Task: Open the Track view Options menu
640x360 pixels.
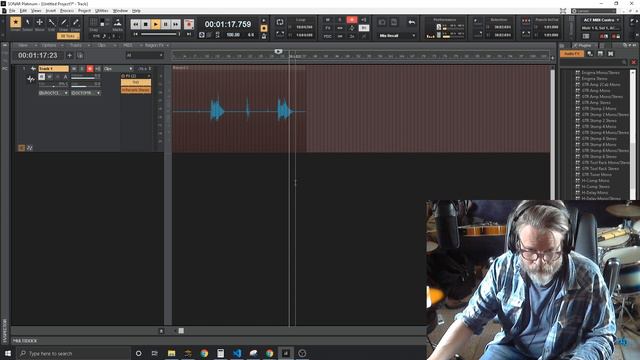Action: point(49,45)
